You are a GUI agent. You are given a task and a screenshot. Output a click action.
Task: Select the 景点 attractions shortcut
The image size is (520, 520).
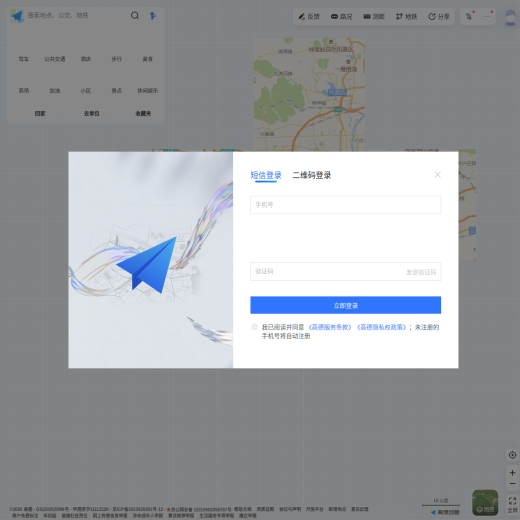(x=117, y=91)
